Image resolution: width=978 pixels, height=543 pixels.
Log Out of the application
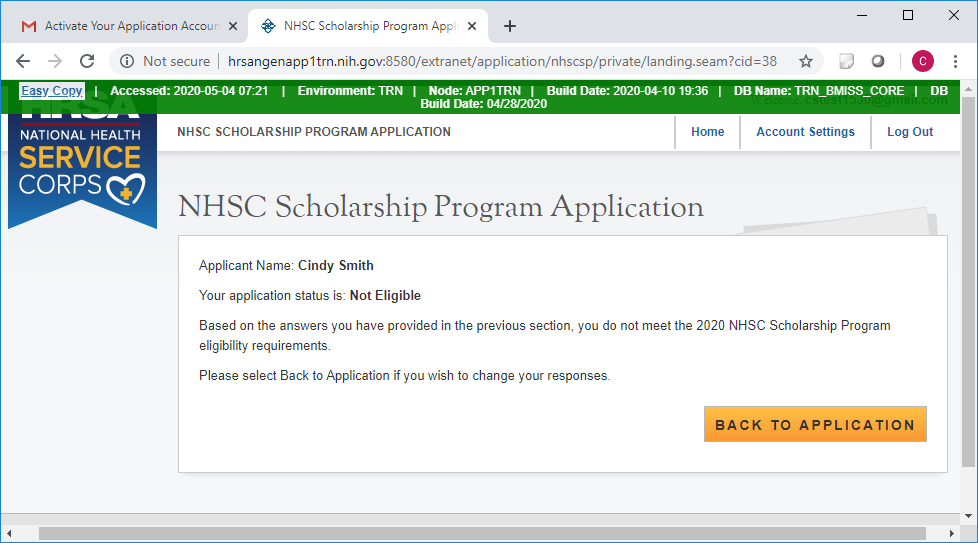(x=909, y=132)
